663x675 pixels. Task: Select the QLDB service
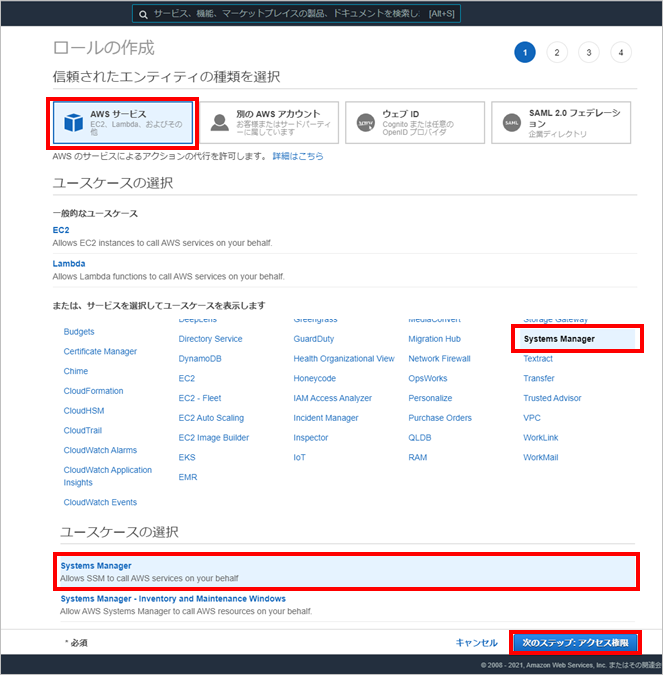[x=420, y=438]
